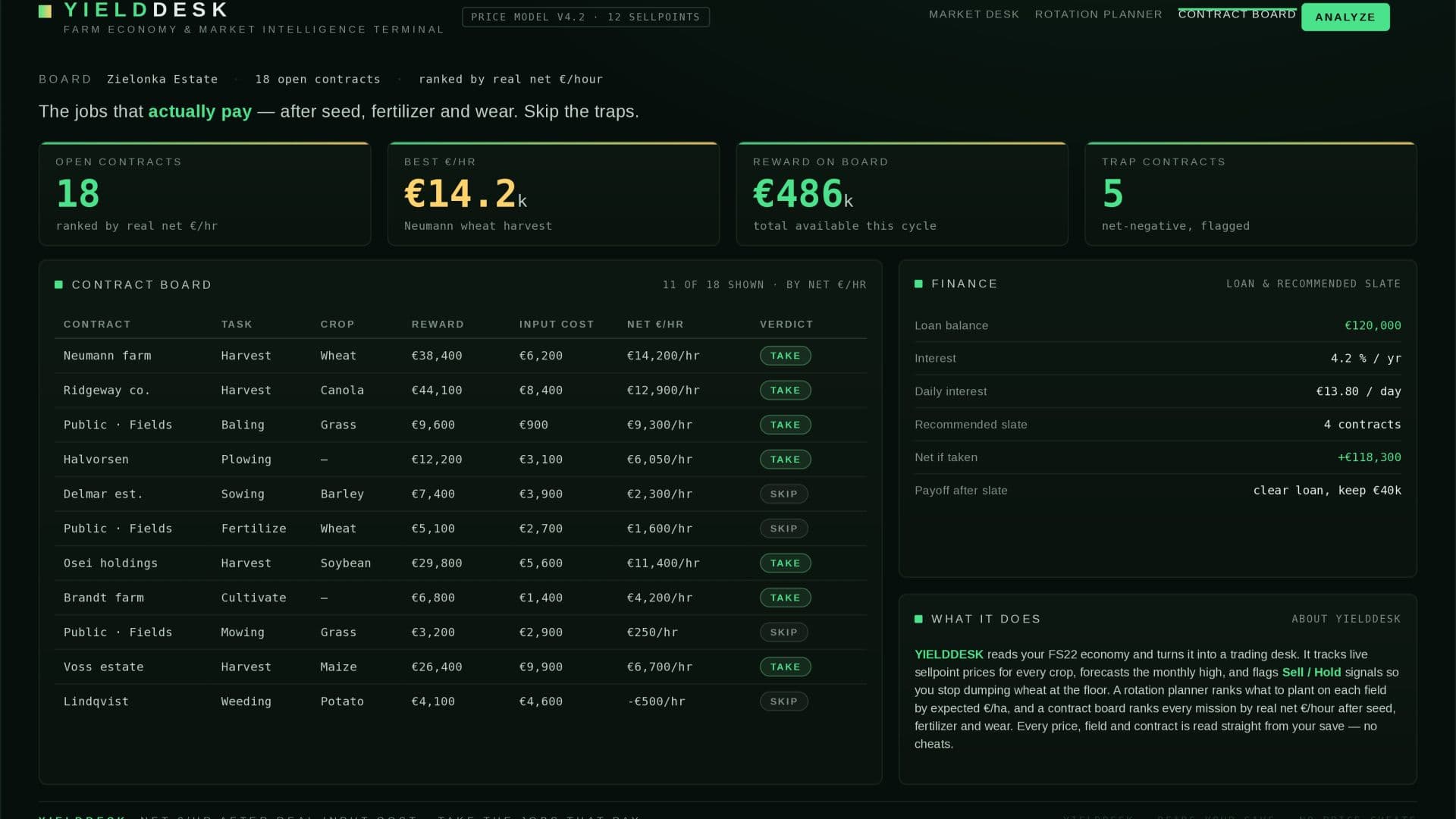Click TAKE verdict for Voss estate
This screenshot has height=819, width=1456.
pos(785,667)
